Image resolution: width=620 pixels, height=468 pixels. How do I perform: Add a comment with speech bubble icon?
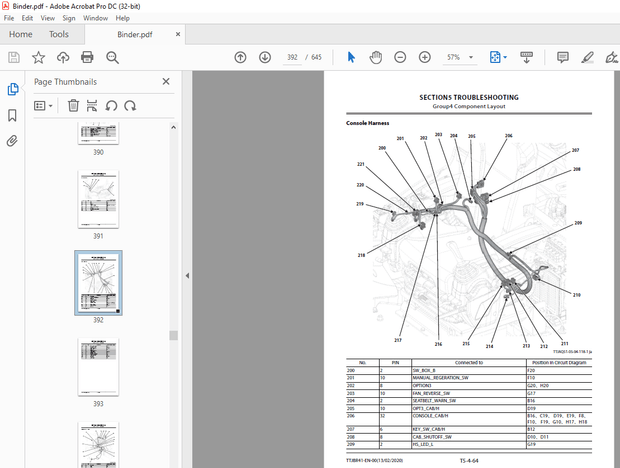(x=563, y=57)
